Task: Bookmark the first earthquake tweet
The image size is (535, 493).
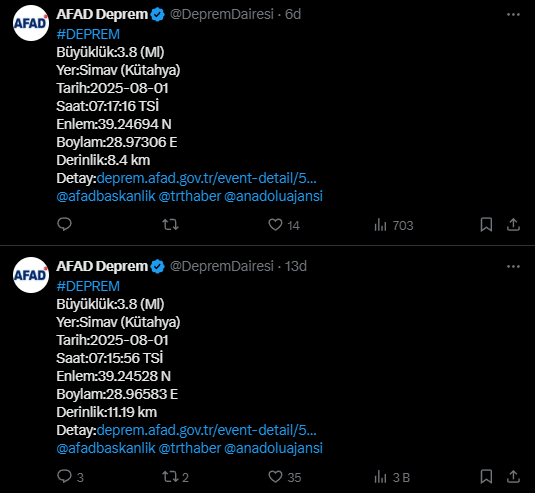Action: (x=486, y=225)
